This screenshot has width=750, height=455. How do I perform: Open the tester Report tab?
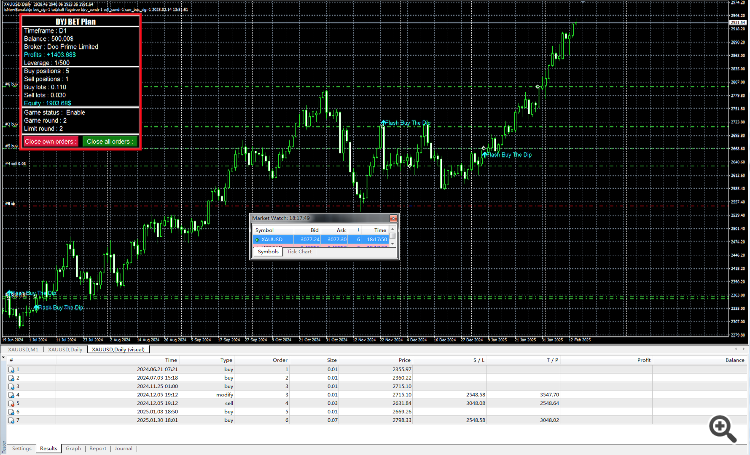(x=98, y=448)
